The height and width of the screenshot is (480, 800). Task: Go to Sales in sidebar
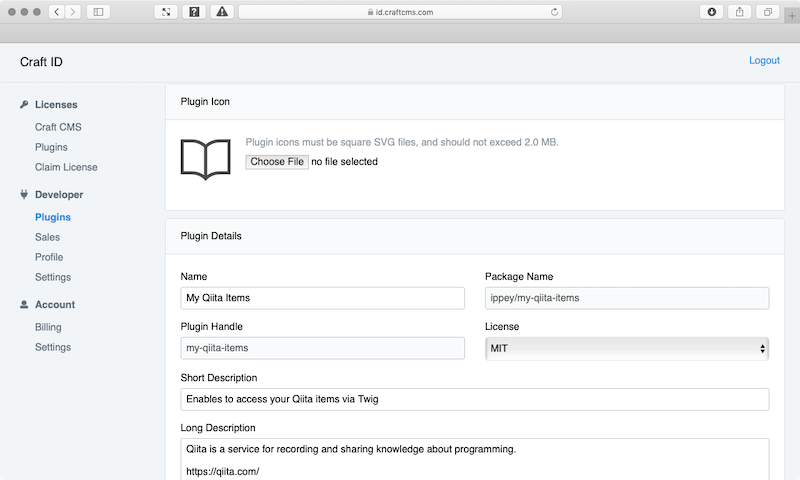click(47, 237)
